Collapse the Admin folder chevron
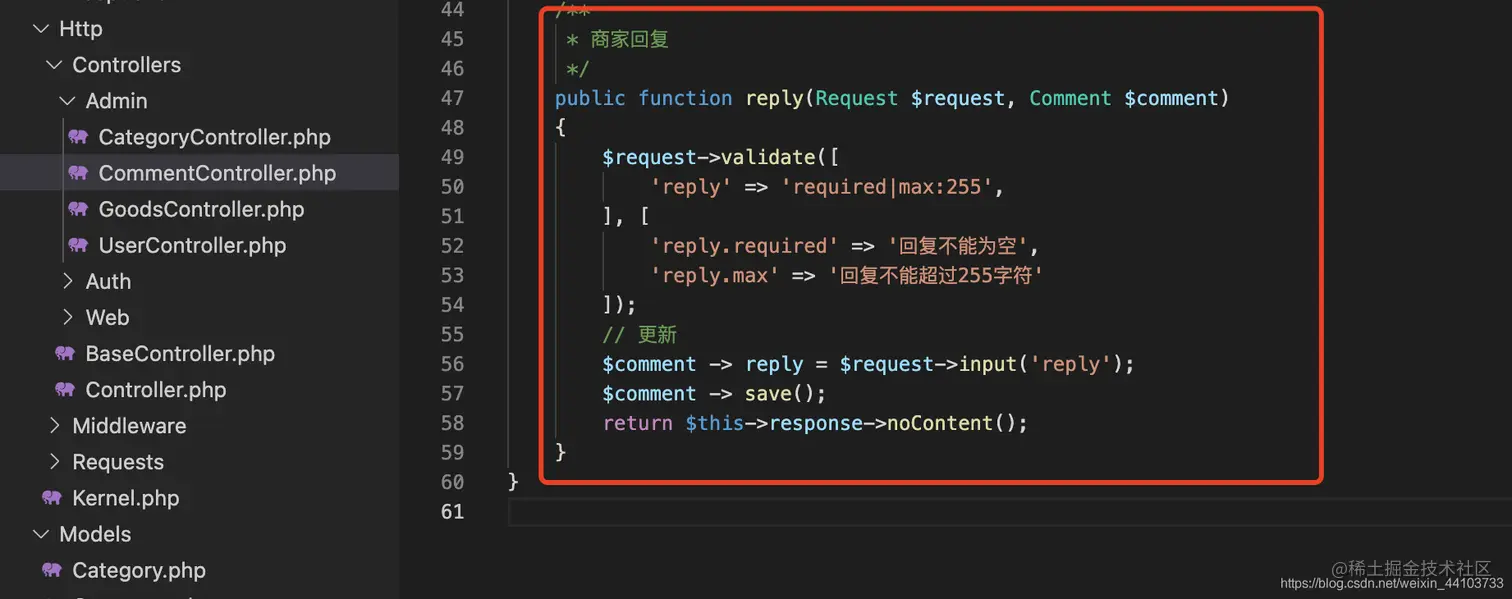Image resolution: width=1512 pixels, height=599 pixels. (x=67, y=101)
